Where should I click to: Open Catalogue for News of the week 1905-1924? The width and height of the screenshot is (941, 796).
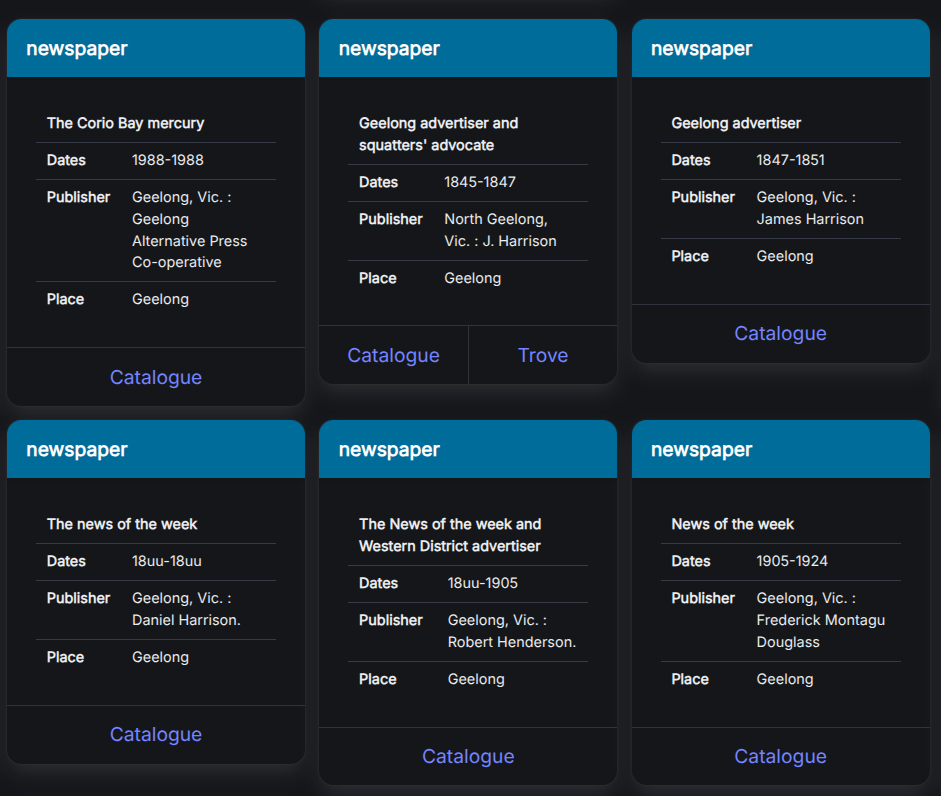[780, 756]
